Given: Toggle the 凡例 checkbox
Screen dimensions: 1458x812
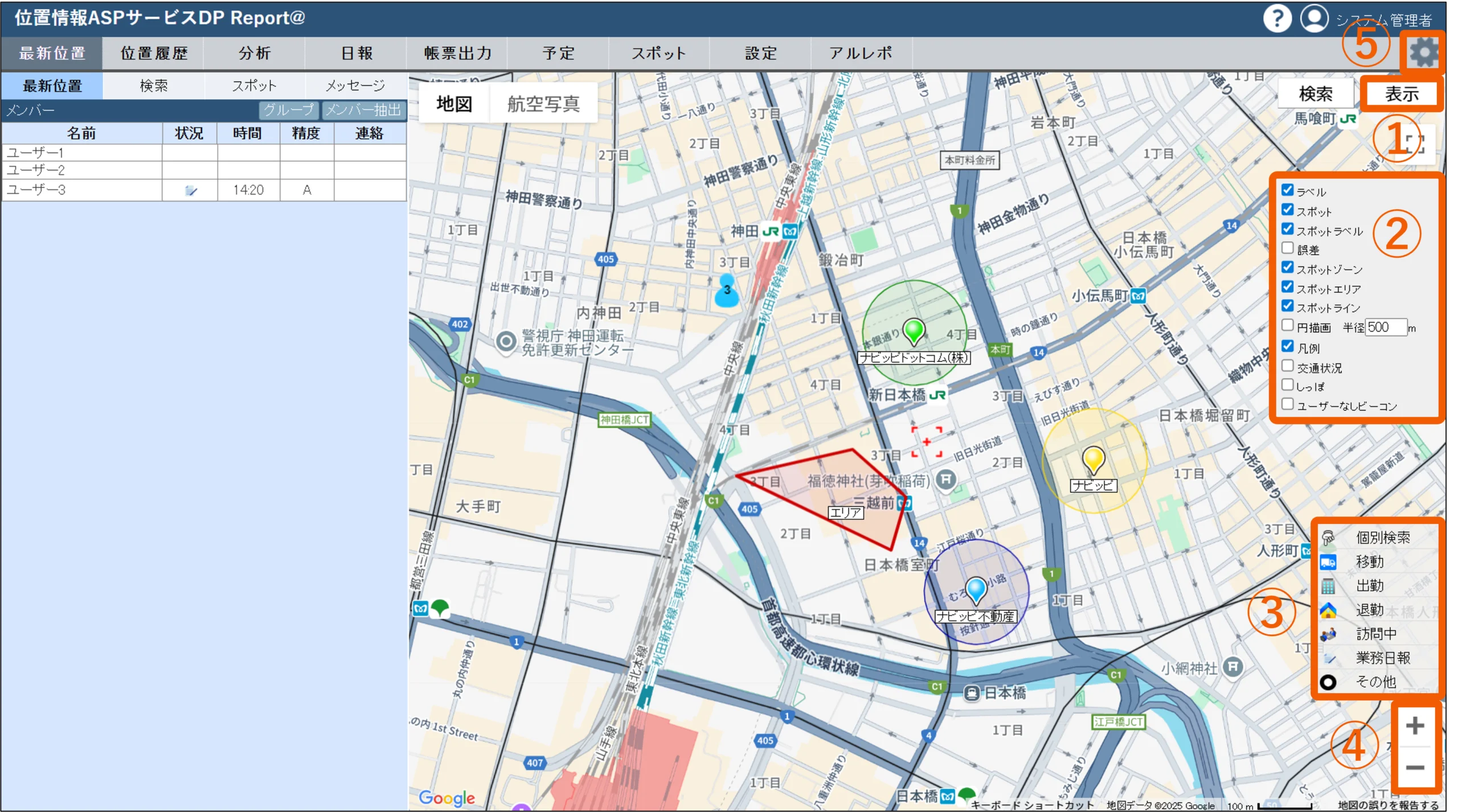Looking at the screenshot, I should 1287,346.
